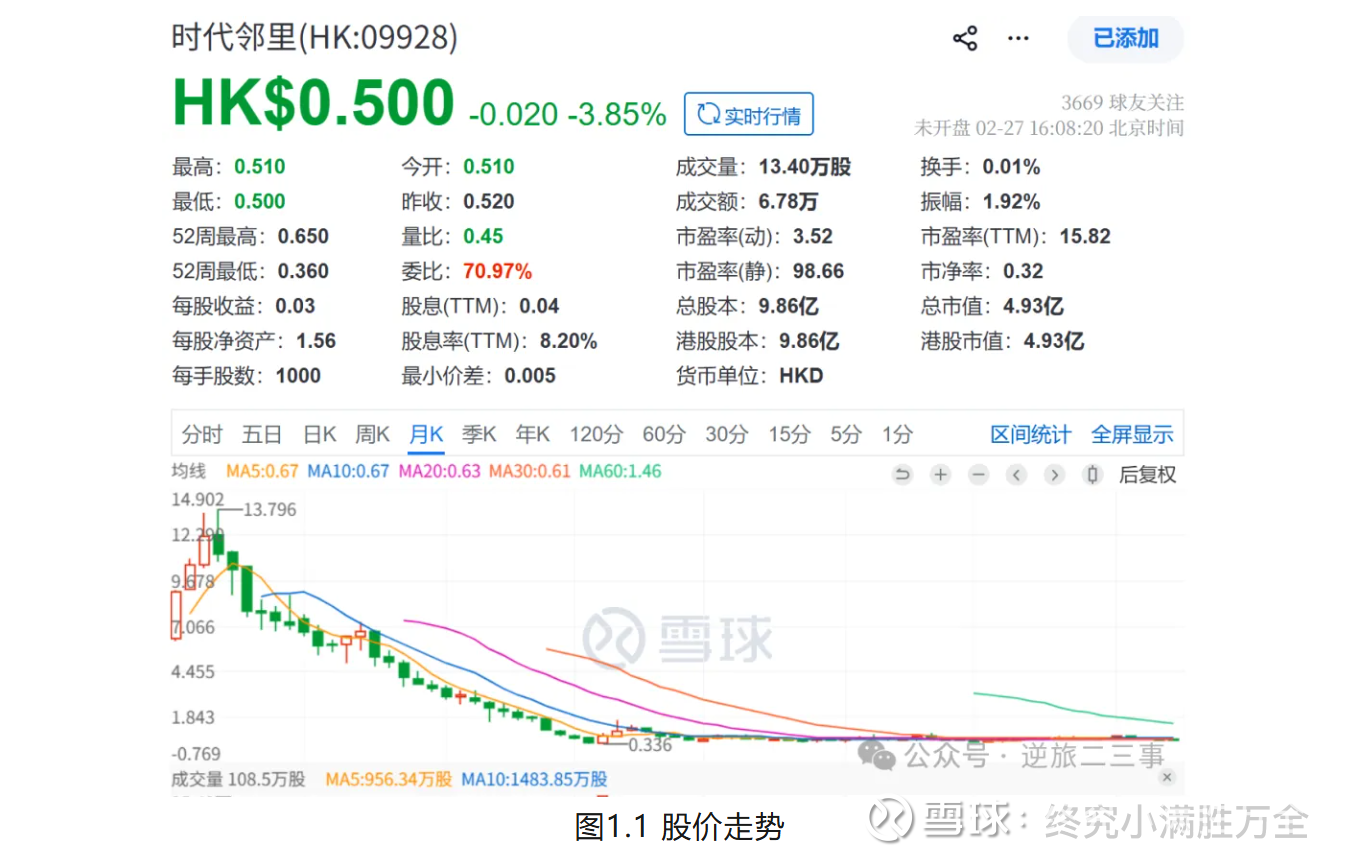Switch to the 五日 chart tab

(x=262, y=434)
